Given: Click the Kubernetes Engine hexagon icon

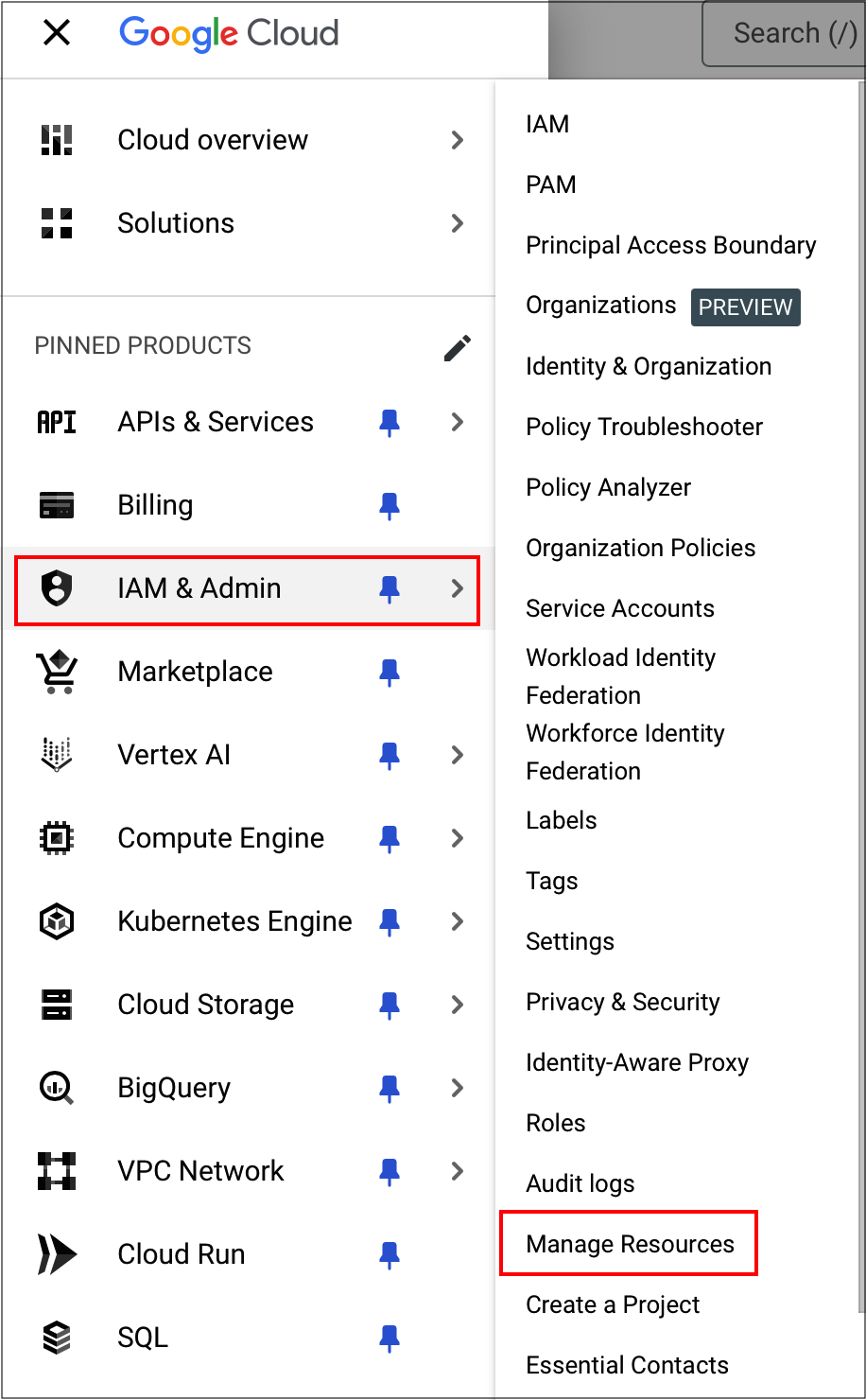Looking at the screenshot, I should 57,921.
